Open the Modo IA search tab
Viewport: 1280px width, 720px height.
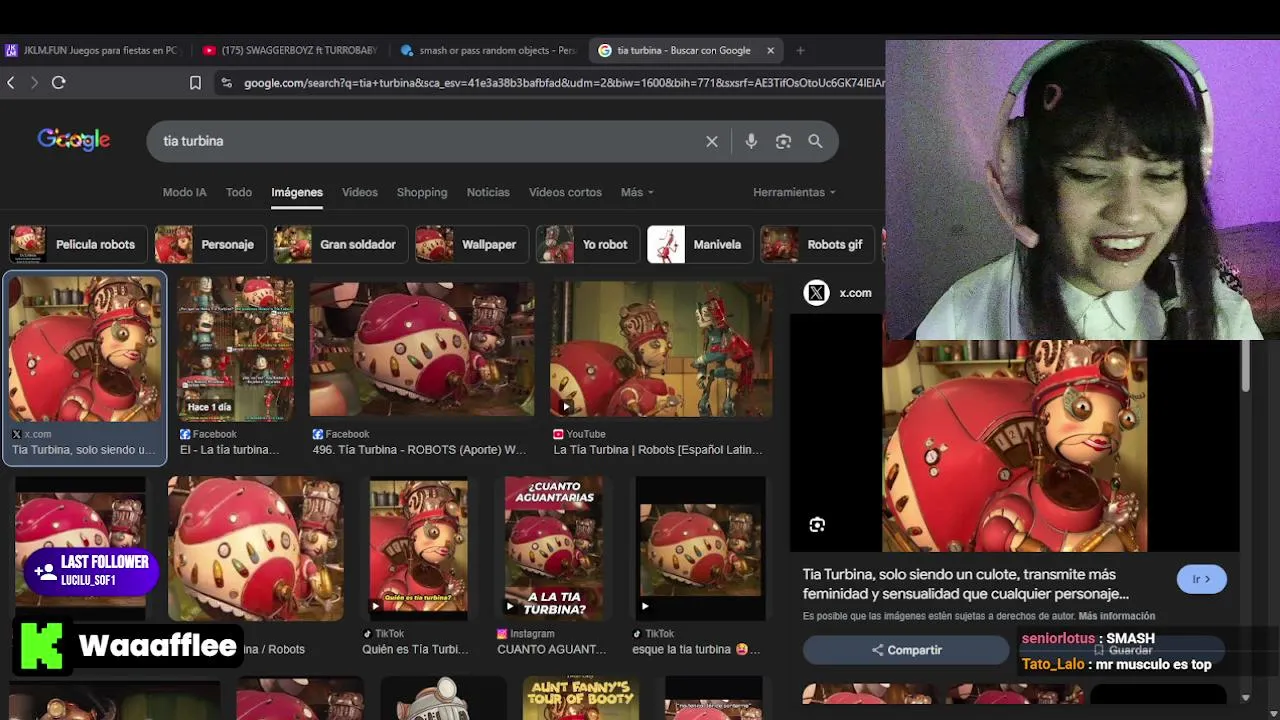[x=184, y=192]
